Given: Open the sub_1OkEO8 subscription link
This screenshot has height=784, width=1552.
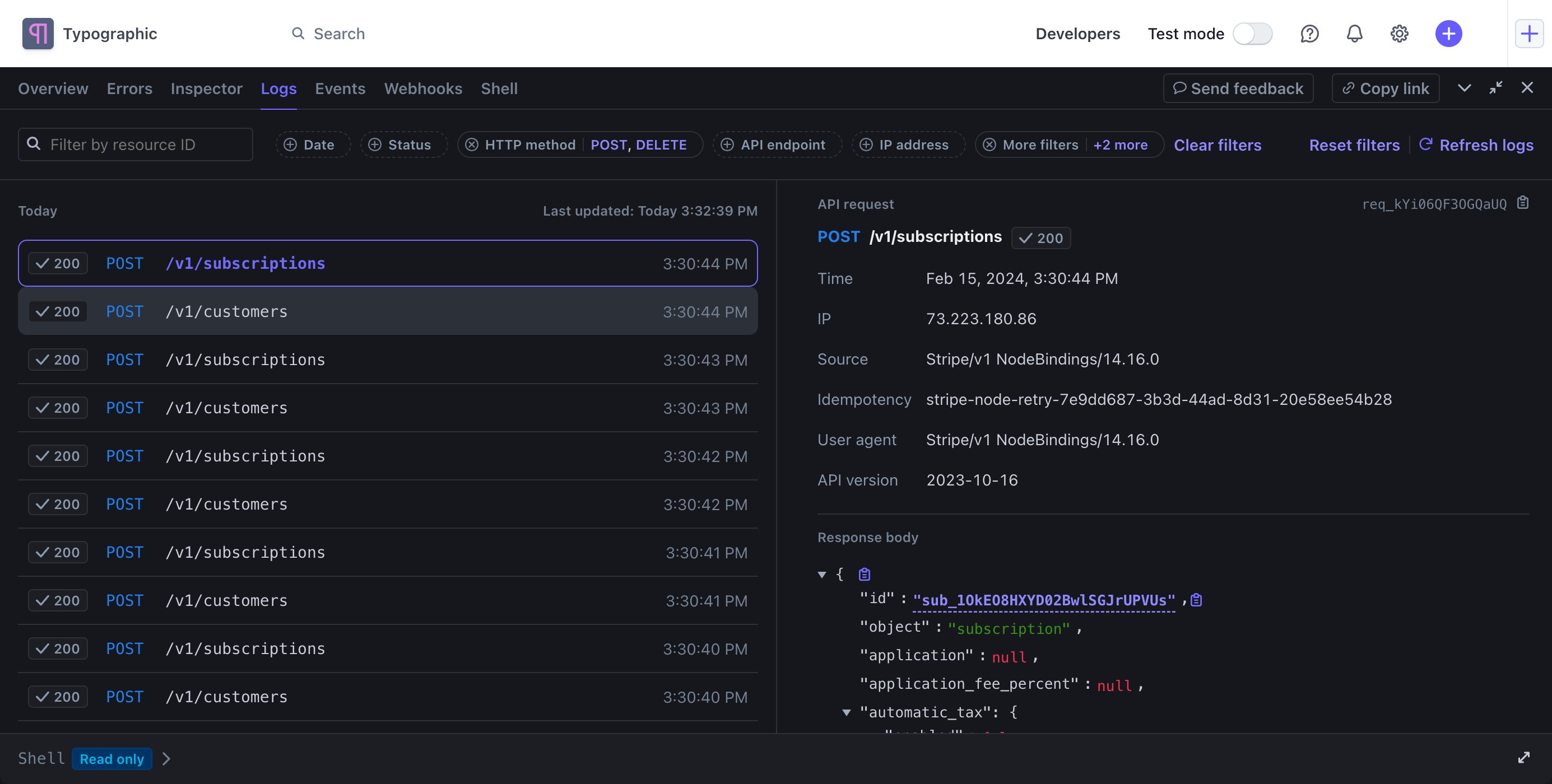Looking at the screenshot, I should (x=1042, y=599).
